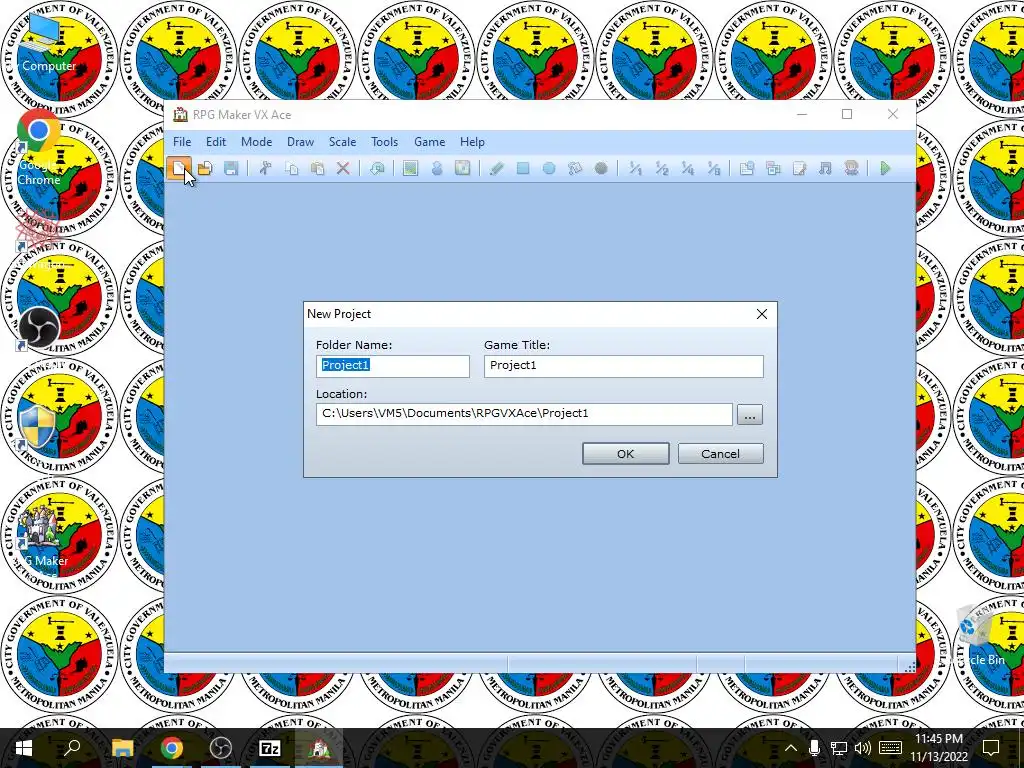1024x768 pixels.
Task: Set map scale to 1/1
Action: pyautogui.click(x=635, y=168)
